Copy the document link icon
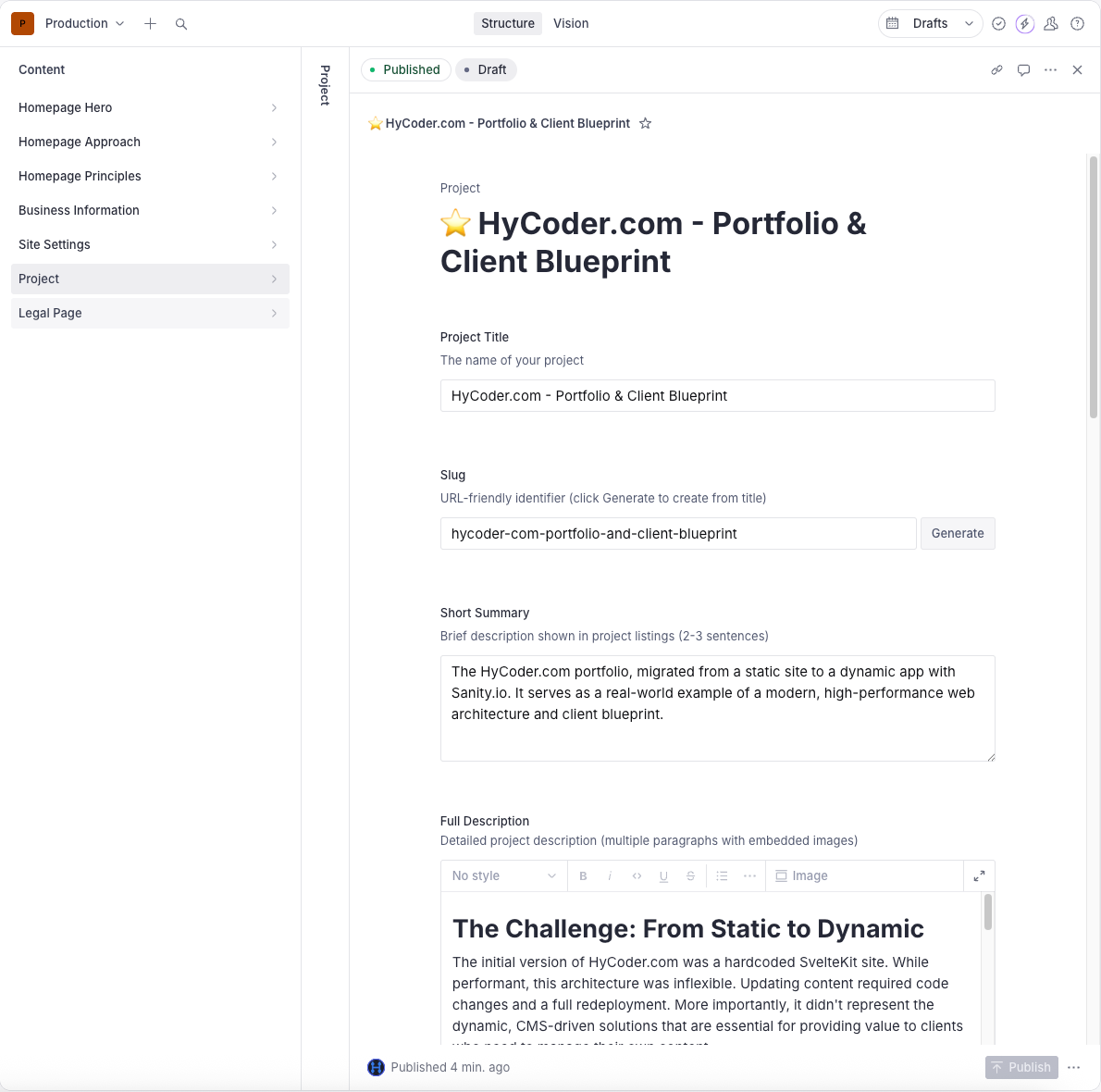This screenshot has height=1092, width=1101. [996, 69]
